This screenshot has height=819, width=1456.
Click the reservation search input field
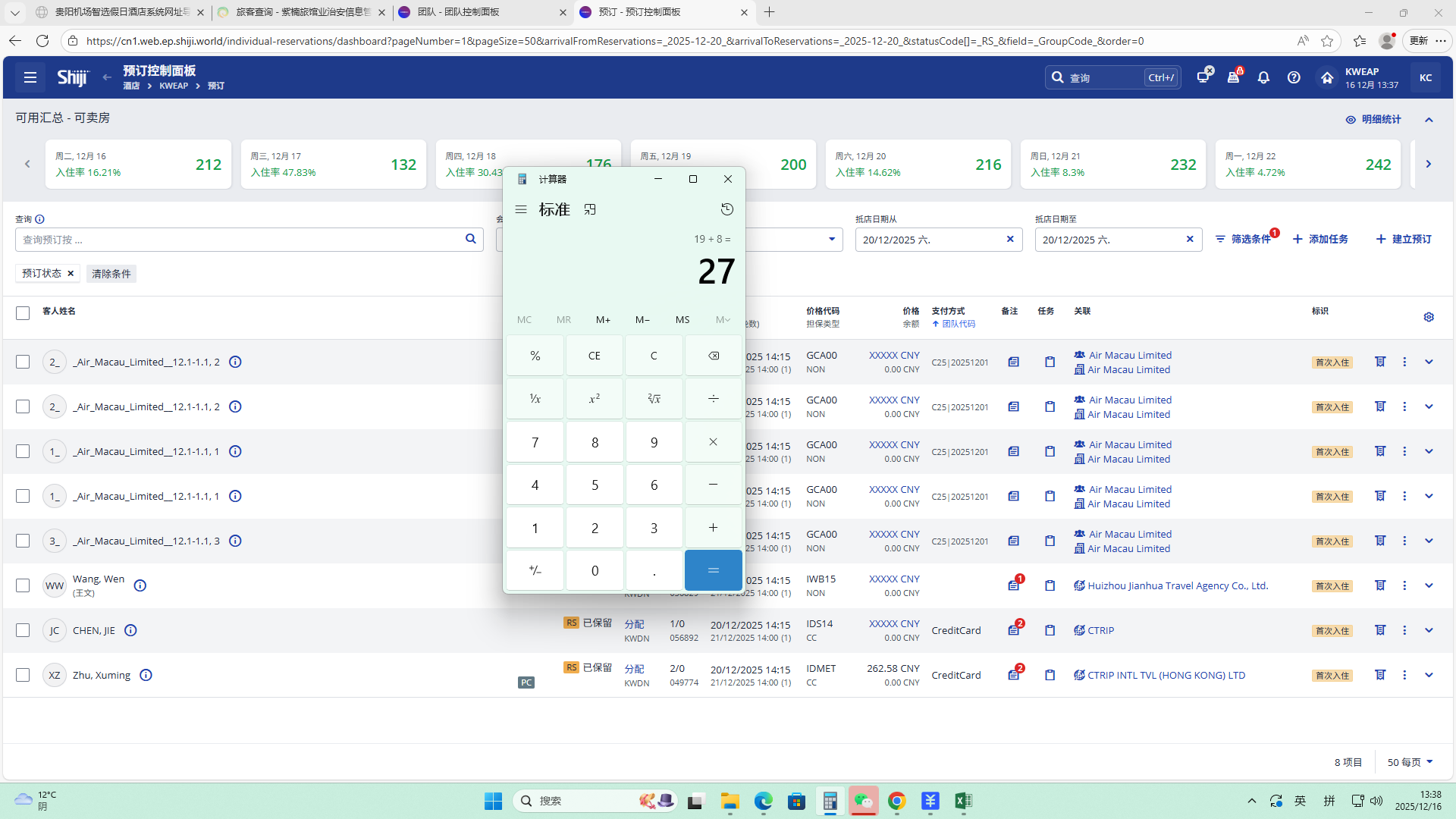click(x=241, y=240)
